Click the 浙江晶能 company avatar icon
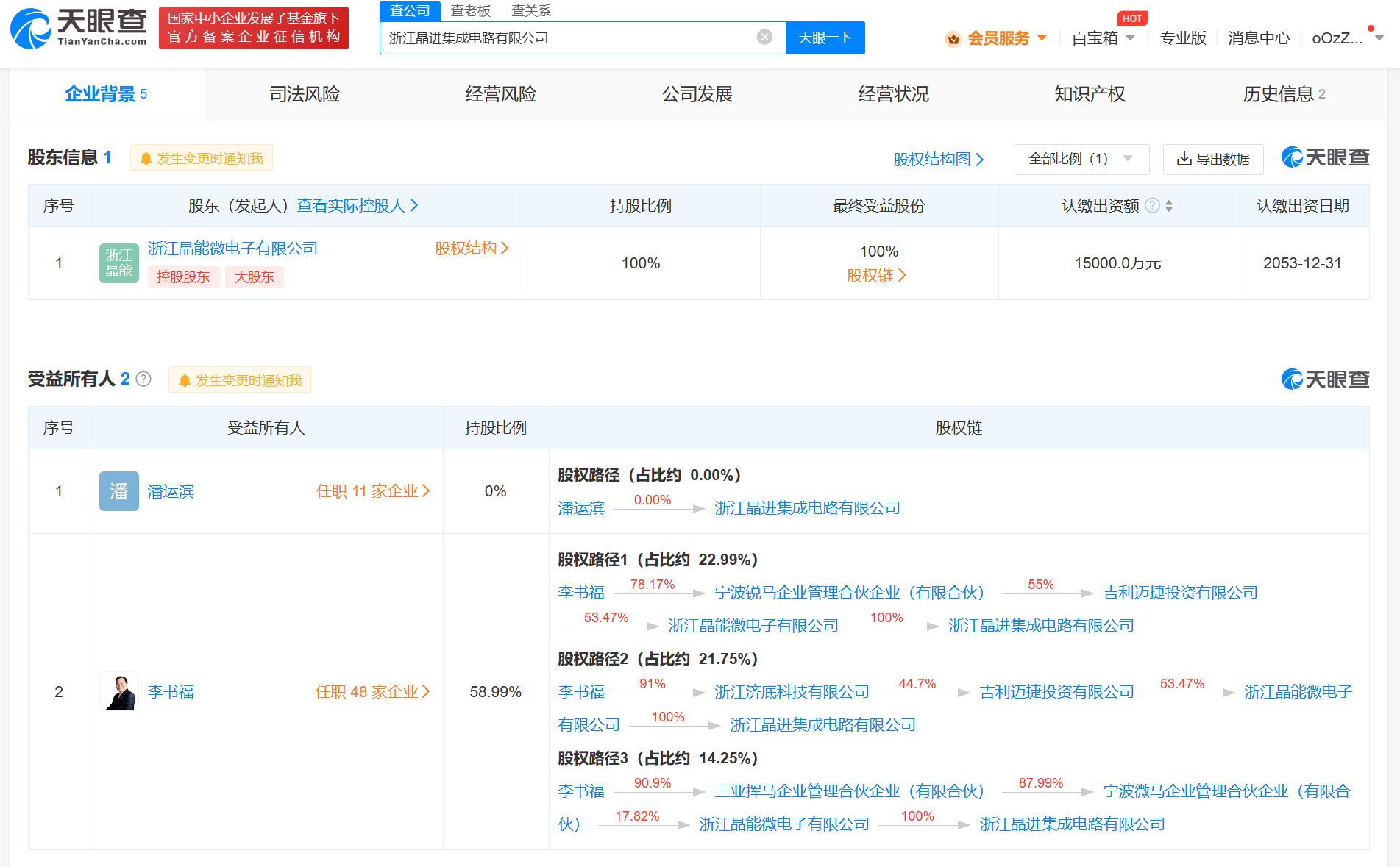 click(118, 263)
